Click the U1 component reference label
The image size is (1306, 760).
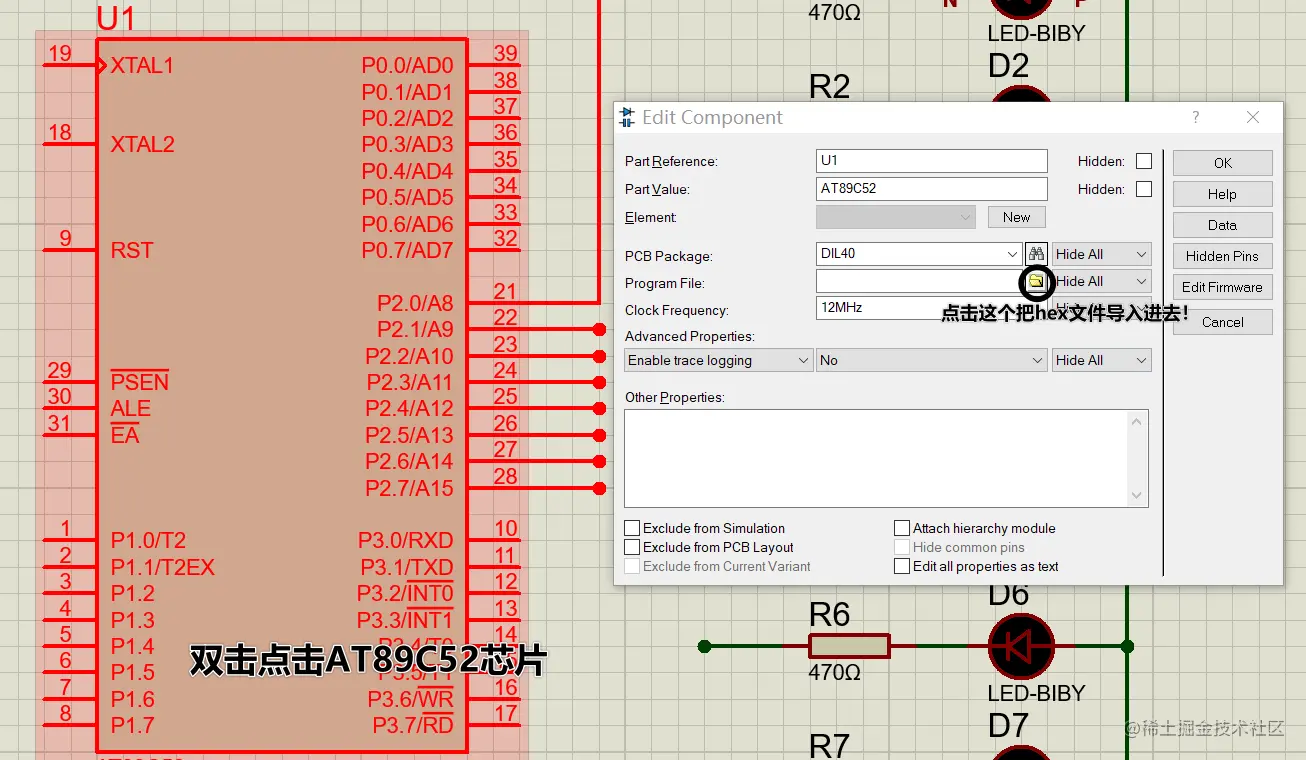(x=116, y=18)
